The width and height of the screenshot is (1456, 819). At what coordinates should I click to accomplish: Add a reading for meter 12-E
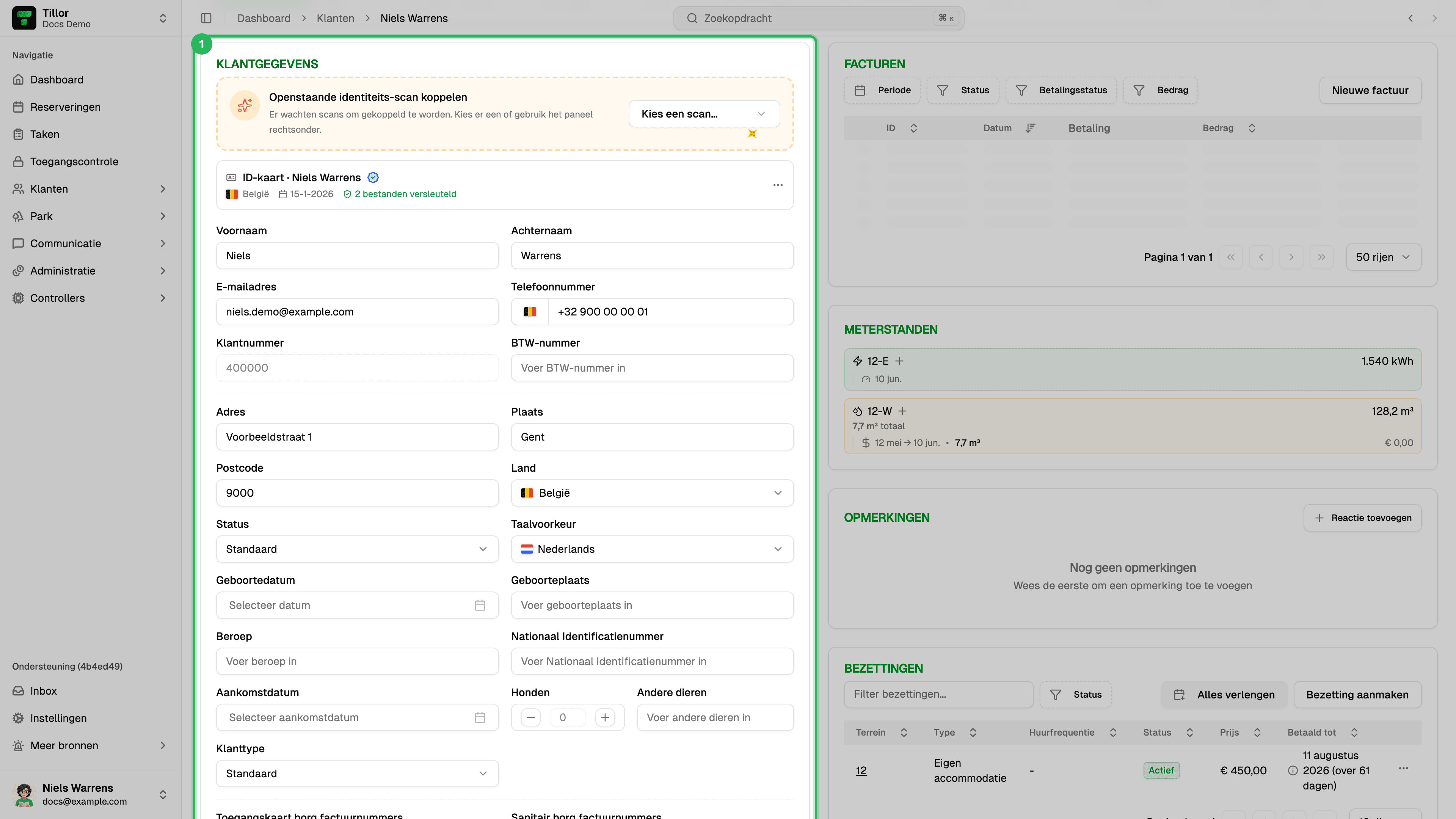[x=899, y=361]
